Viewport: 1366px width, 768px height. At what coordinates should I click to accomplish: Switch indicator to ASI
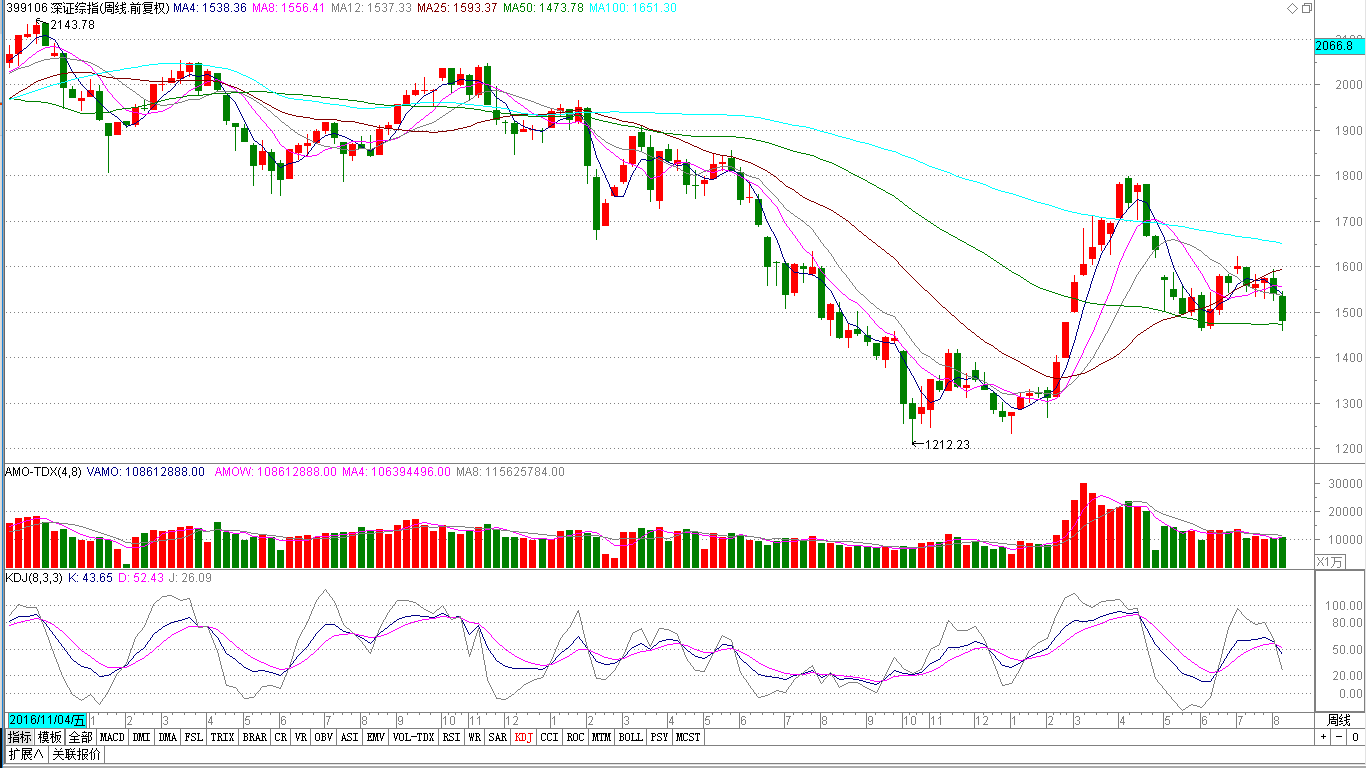349,737
